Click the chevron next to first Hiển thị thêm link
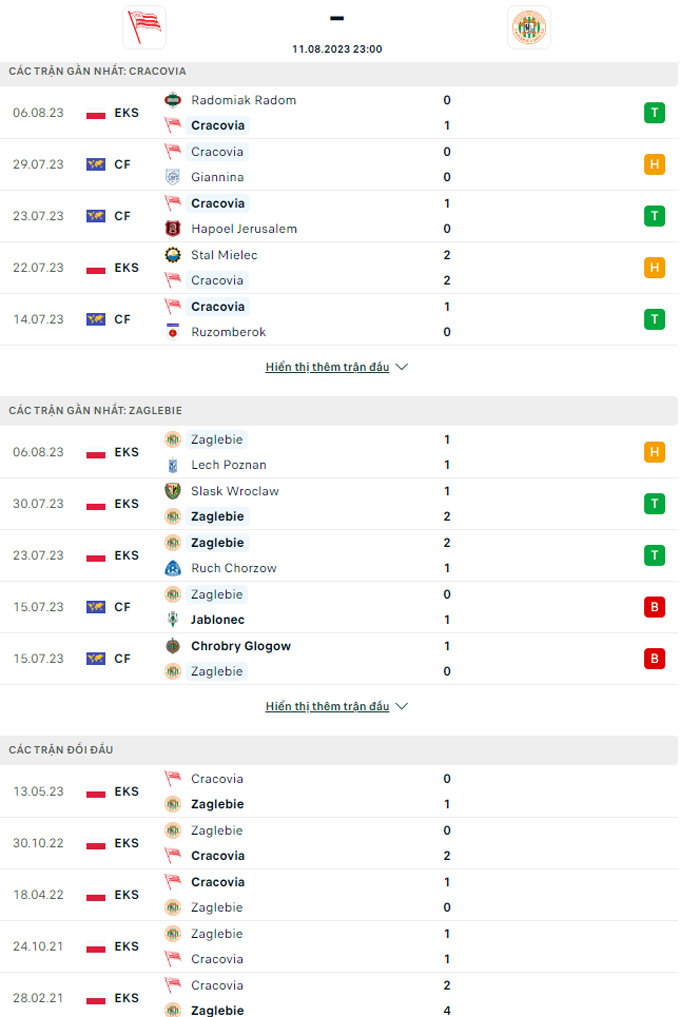The height and width of the screenshot is (1017, 680). tap(402, 366)
